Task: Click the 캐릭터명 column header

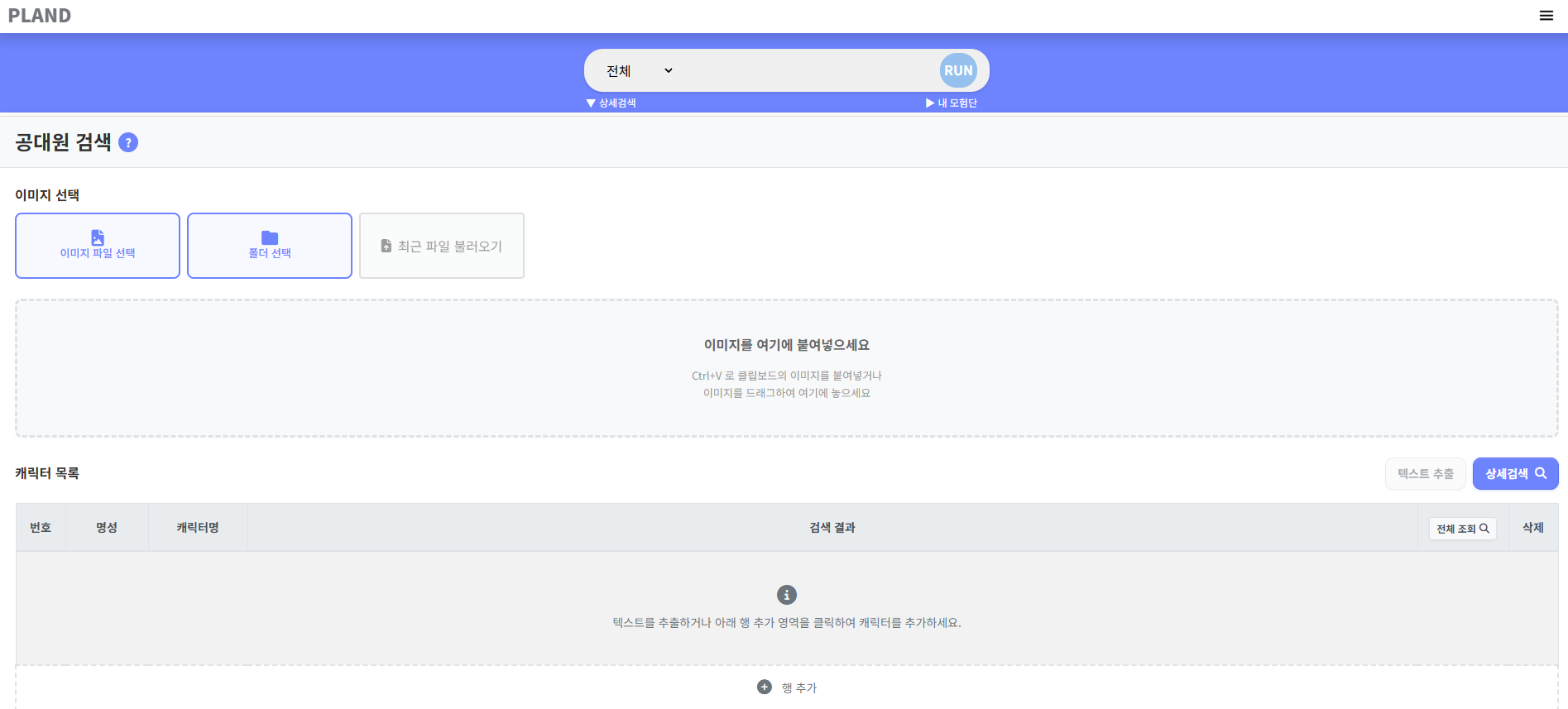Action: coord(198,528)
